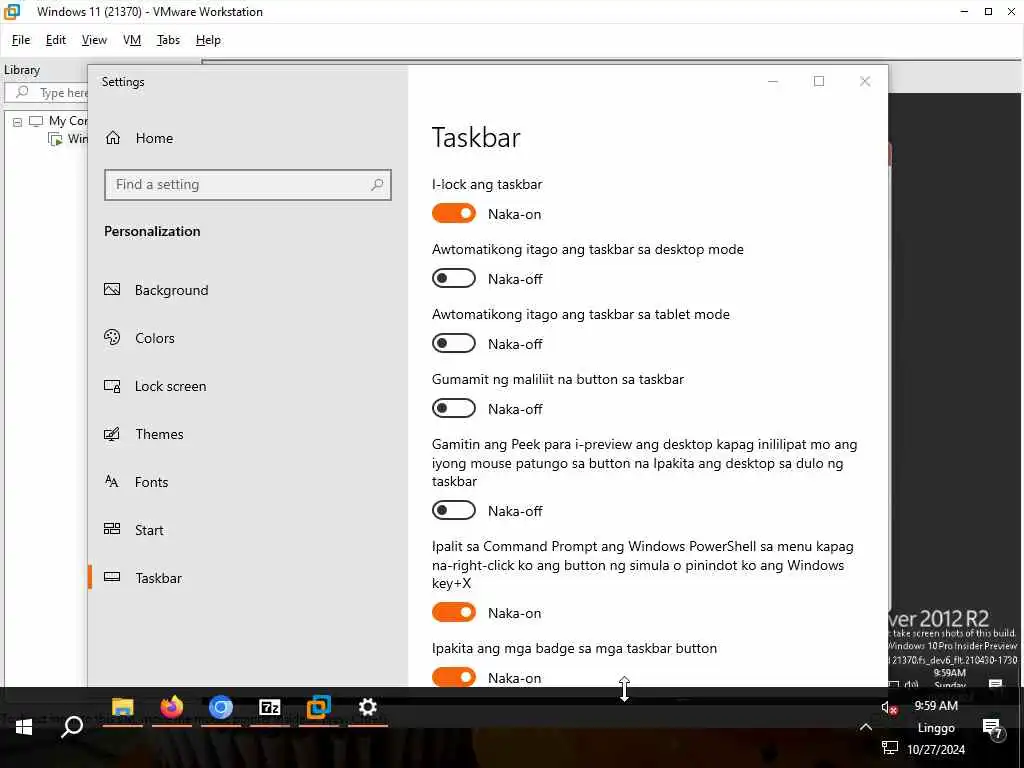Click the Lock screen icon

(x=112, y=386)
